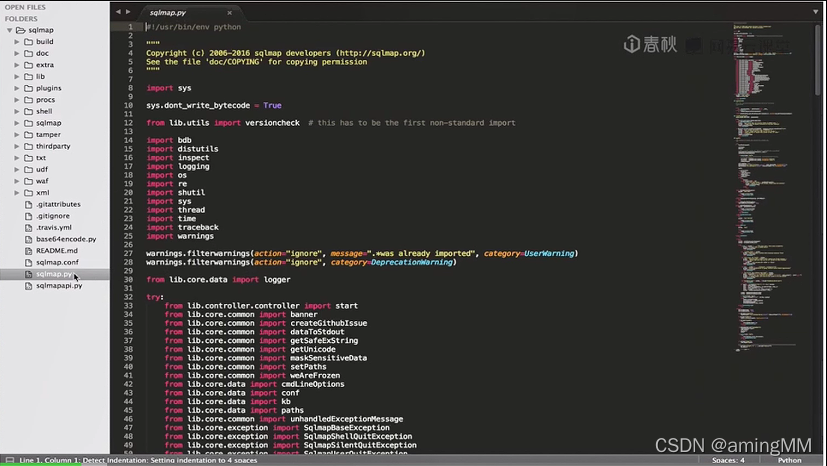The image size is (827, 466).
Task: Click 'DeprecationWarning' on line 28
Action: tap(411, 262)
